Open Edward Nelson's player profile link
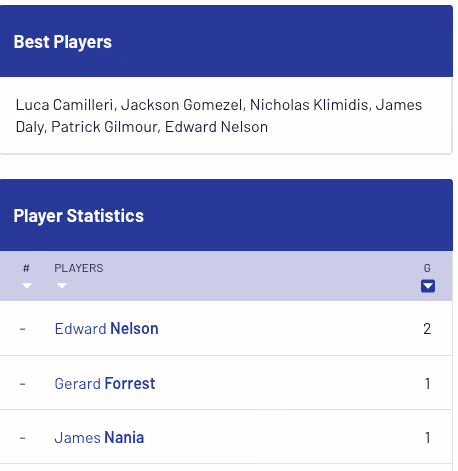 (106, 329)
